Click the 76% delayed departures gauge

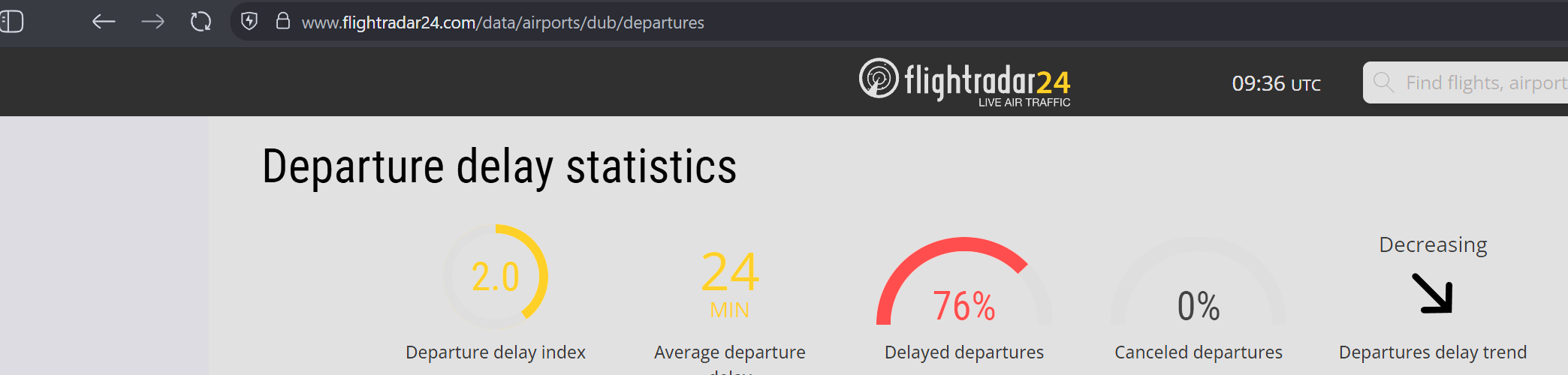(x=964, y=281)
